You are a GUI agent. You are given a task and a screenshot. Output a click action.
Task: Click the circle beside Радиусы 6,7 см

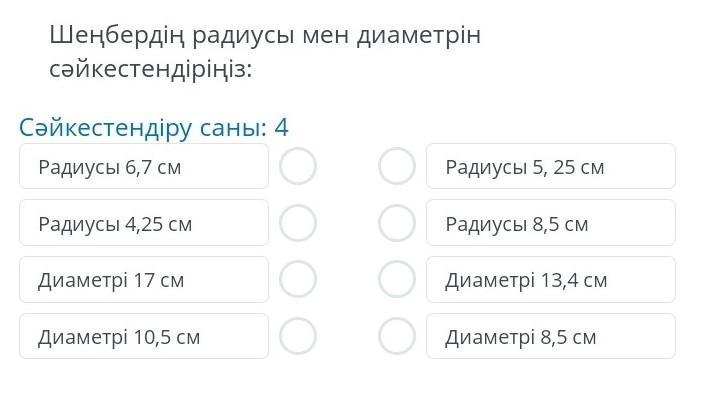pyautogui.click(x=298, y=167)
